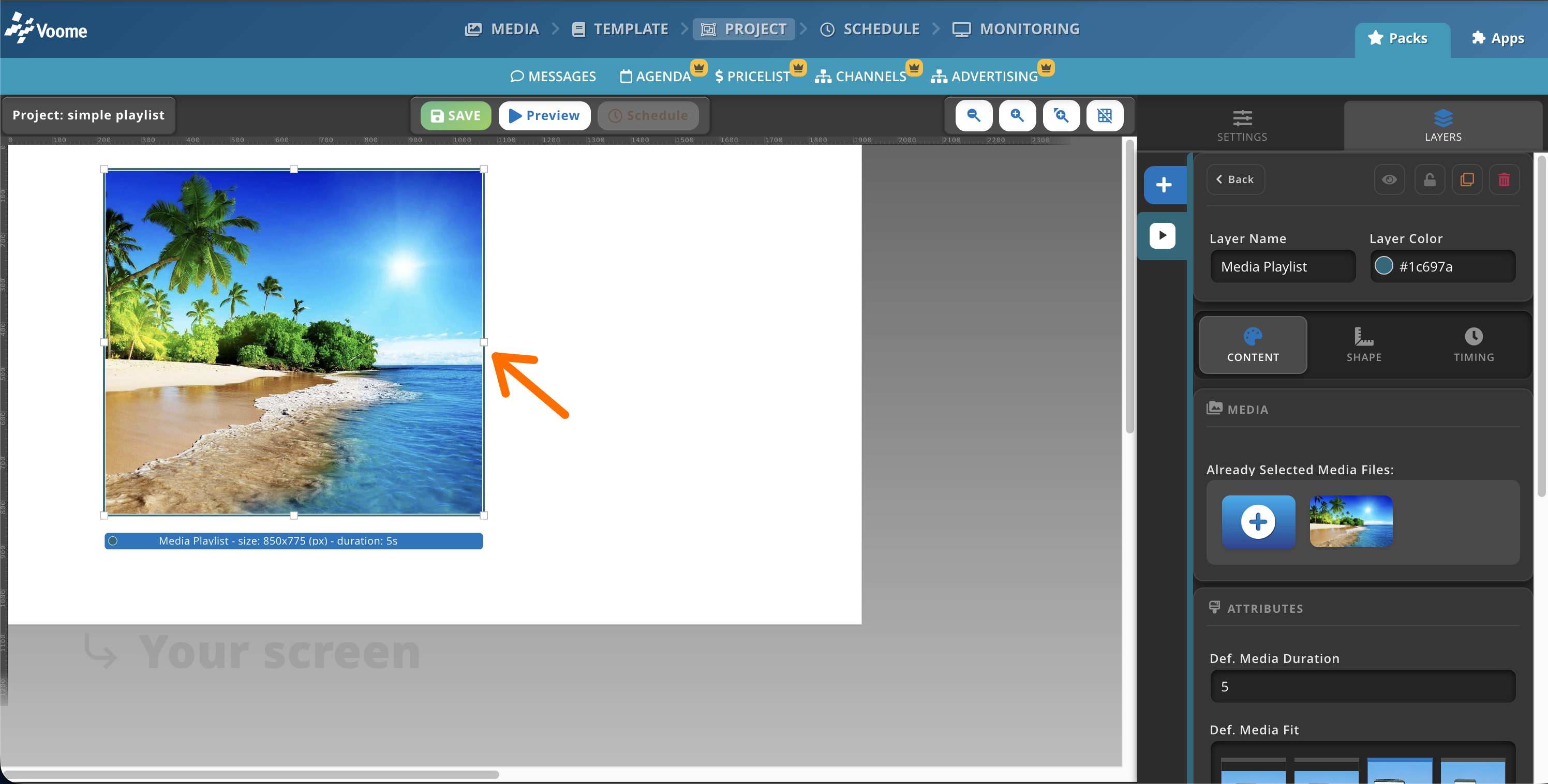Click the crown badge on Channels

coord(914,67)
